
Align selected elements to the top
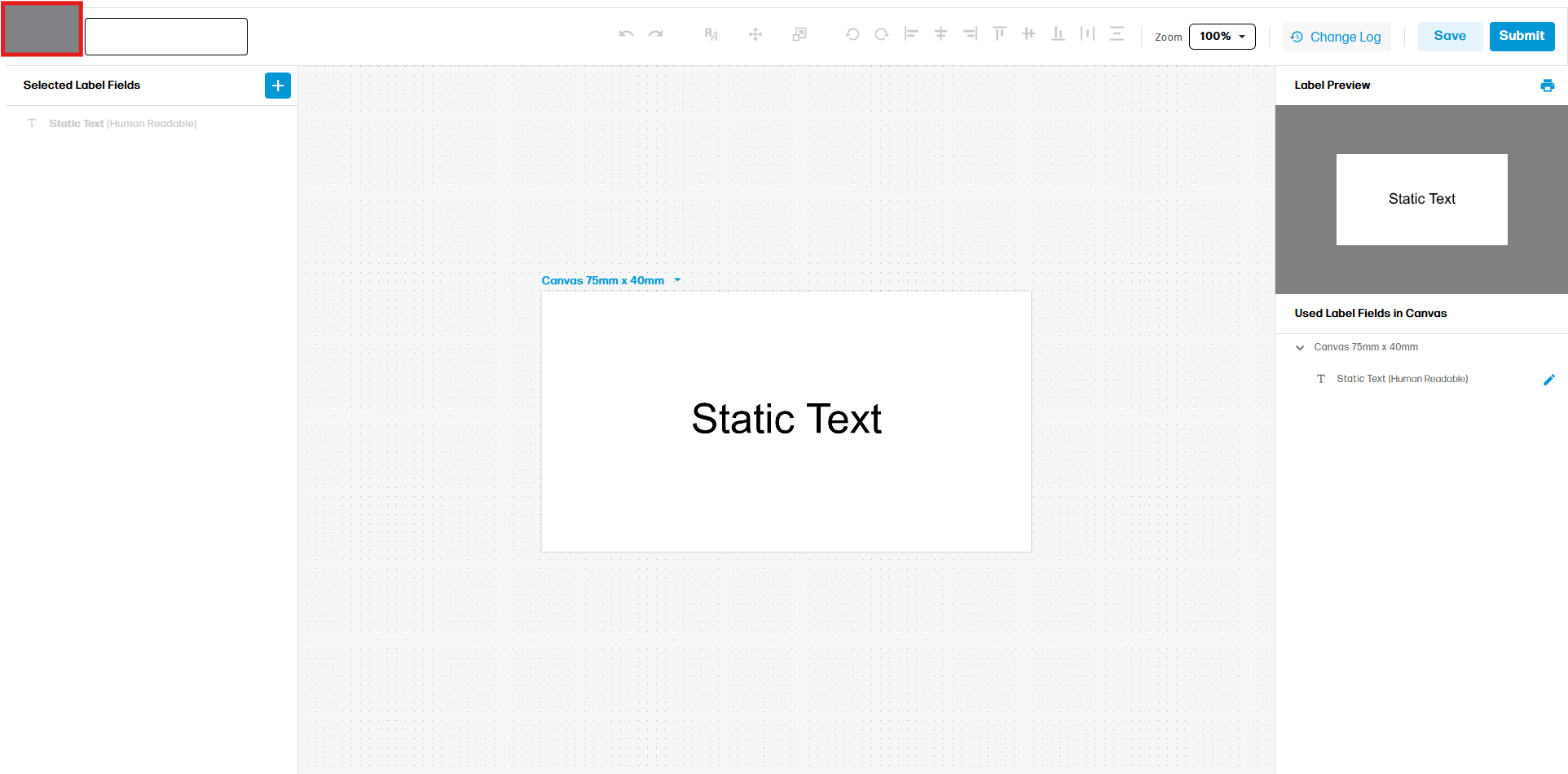pyautogui.click(x=999, y=34)
